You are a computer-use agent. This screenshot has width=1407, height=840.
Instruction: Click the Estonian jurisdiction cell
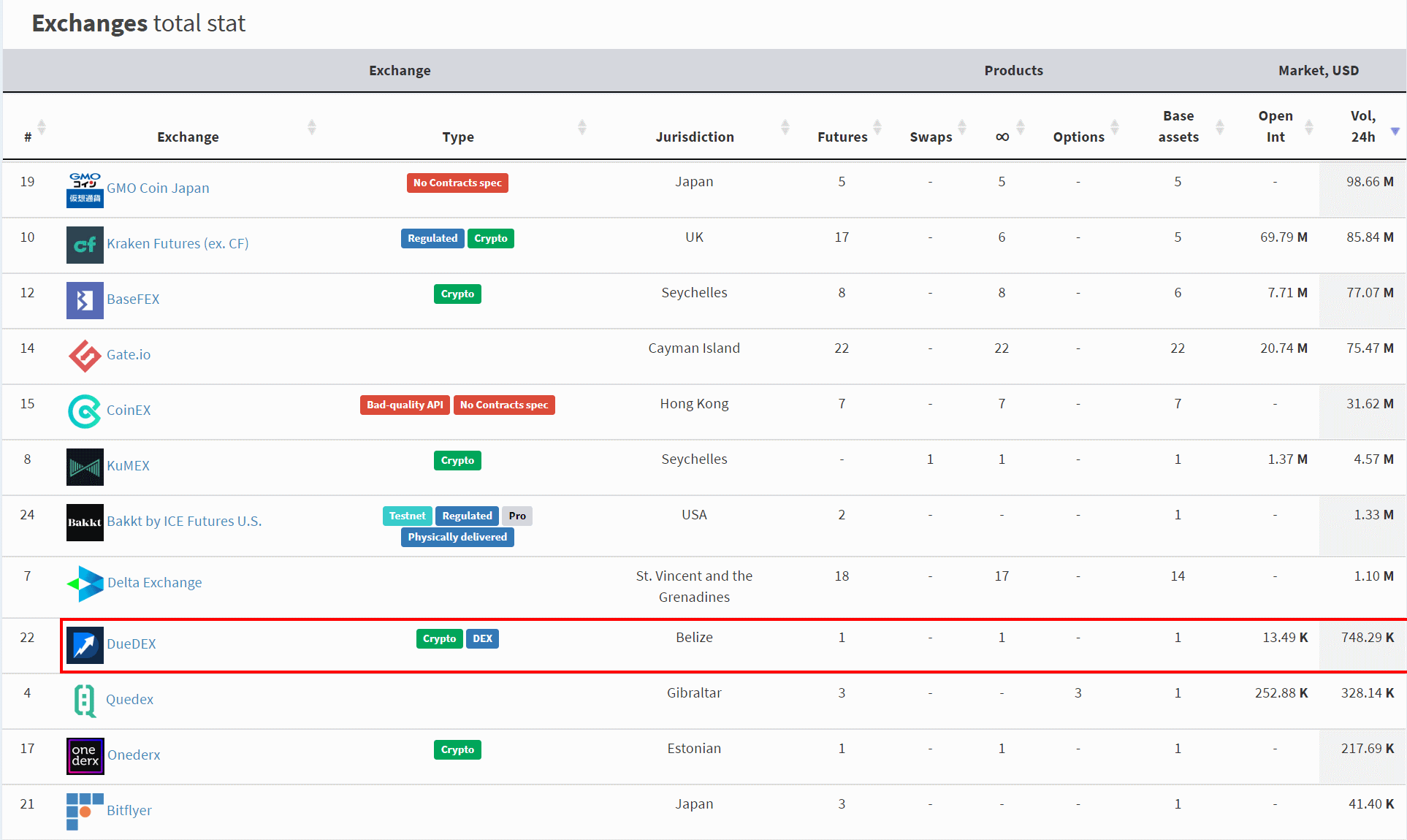tap(694, 748)
